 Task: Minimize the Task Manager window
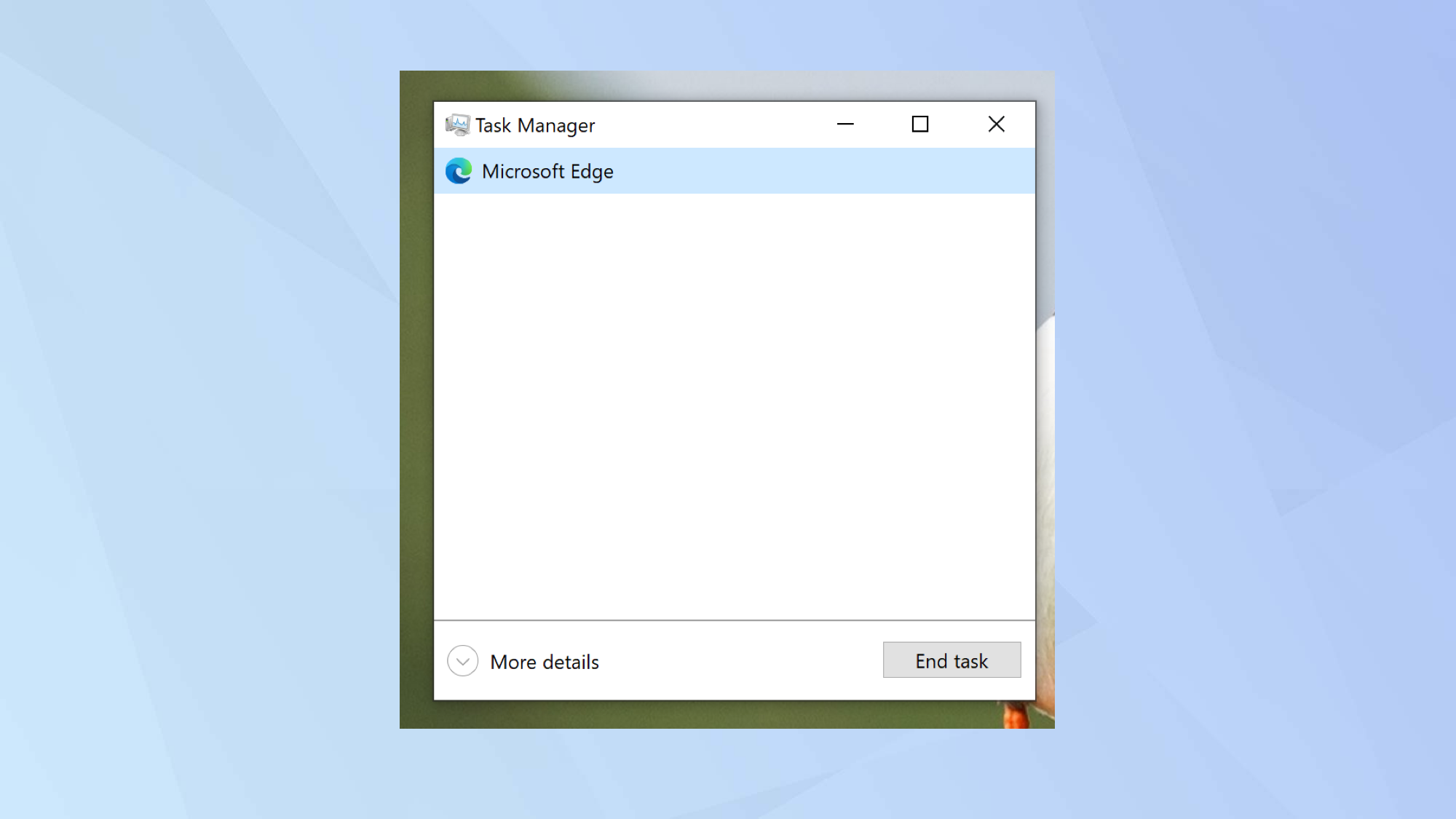point(845,124)
